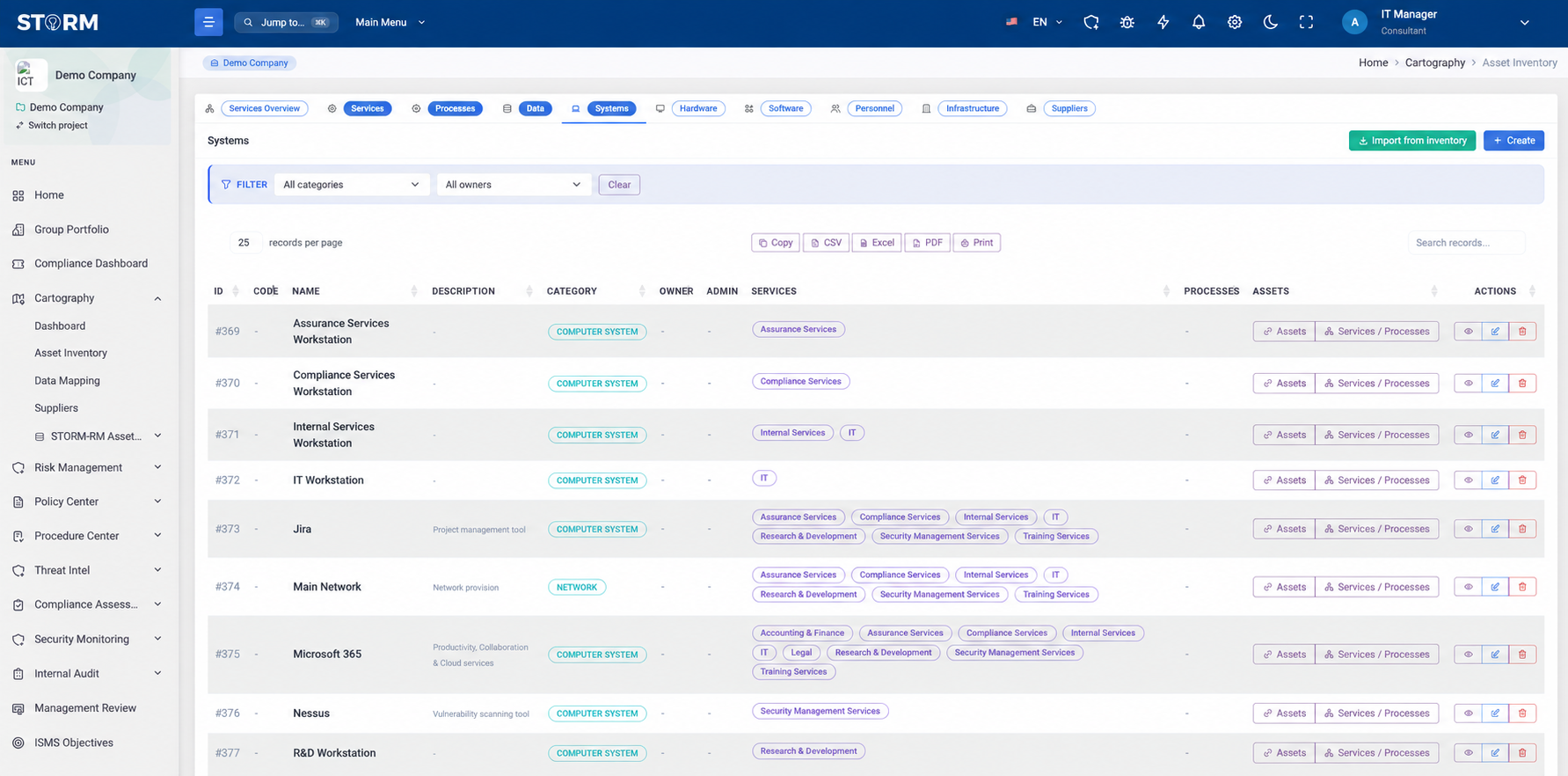Click Import from inventory button
Image resolution: width=1568 pixels, height=776 pixels.
click(x=1412, y=141)
